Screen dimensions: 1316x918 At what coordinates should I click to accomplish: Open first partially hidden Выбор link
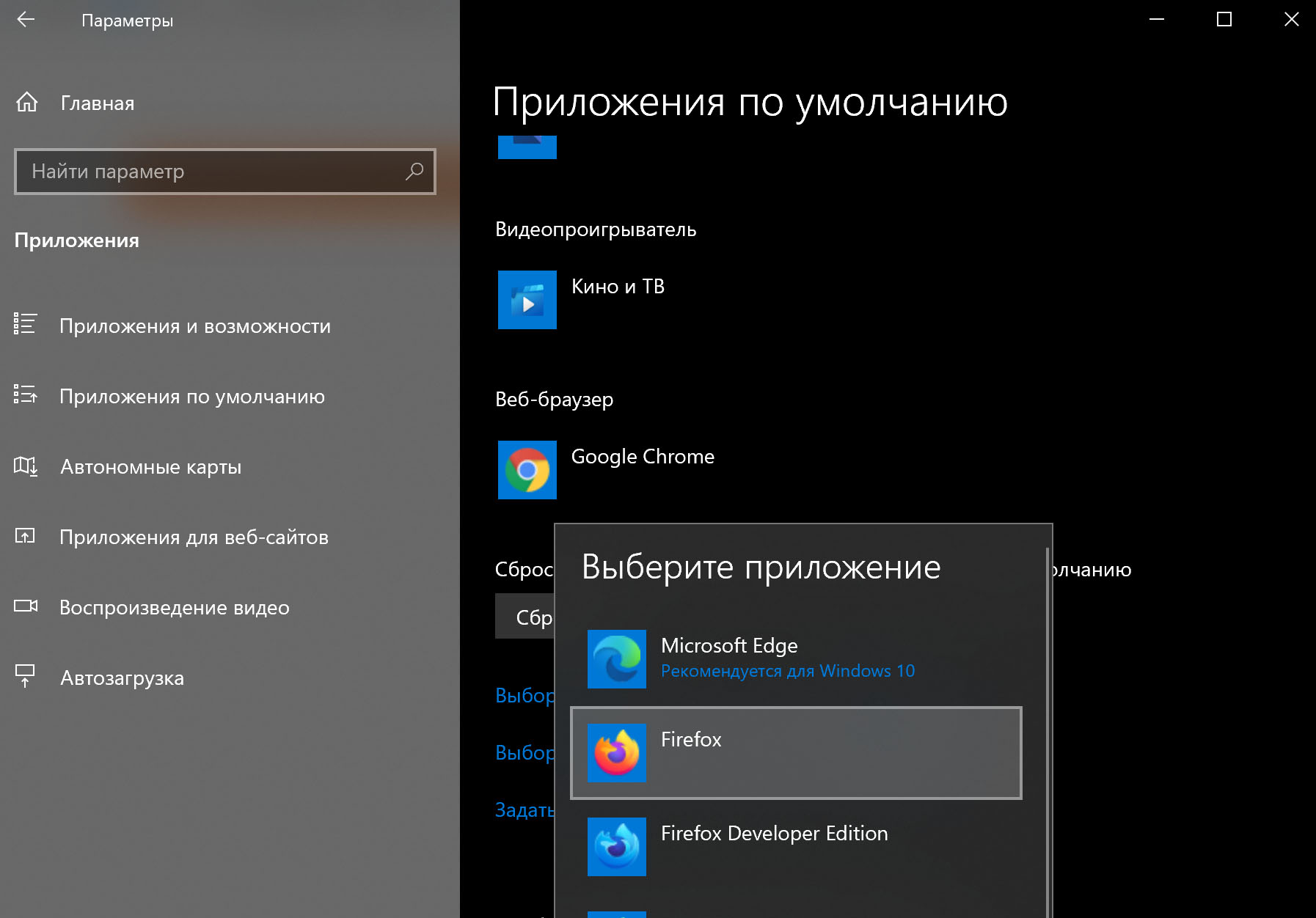click(x=525, y=695)
